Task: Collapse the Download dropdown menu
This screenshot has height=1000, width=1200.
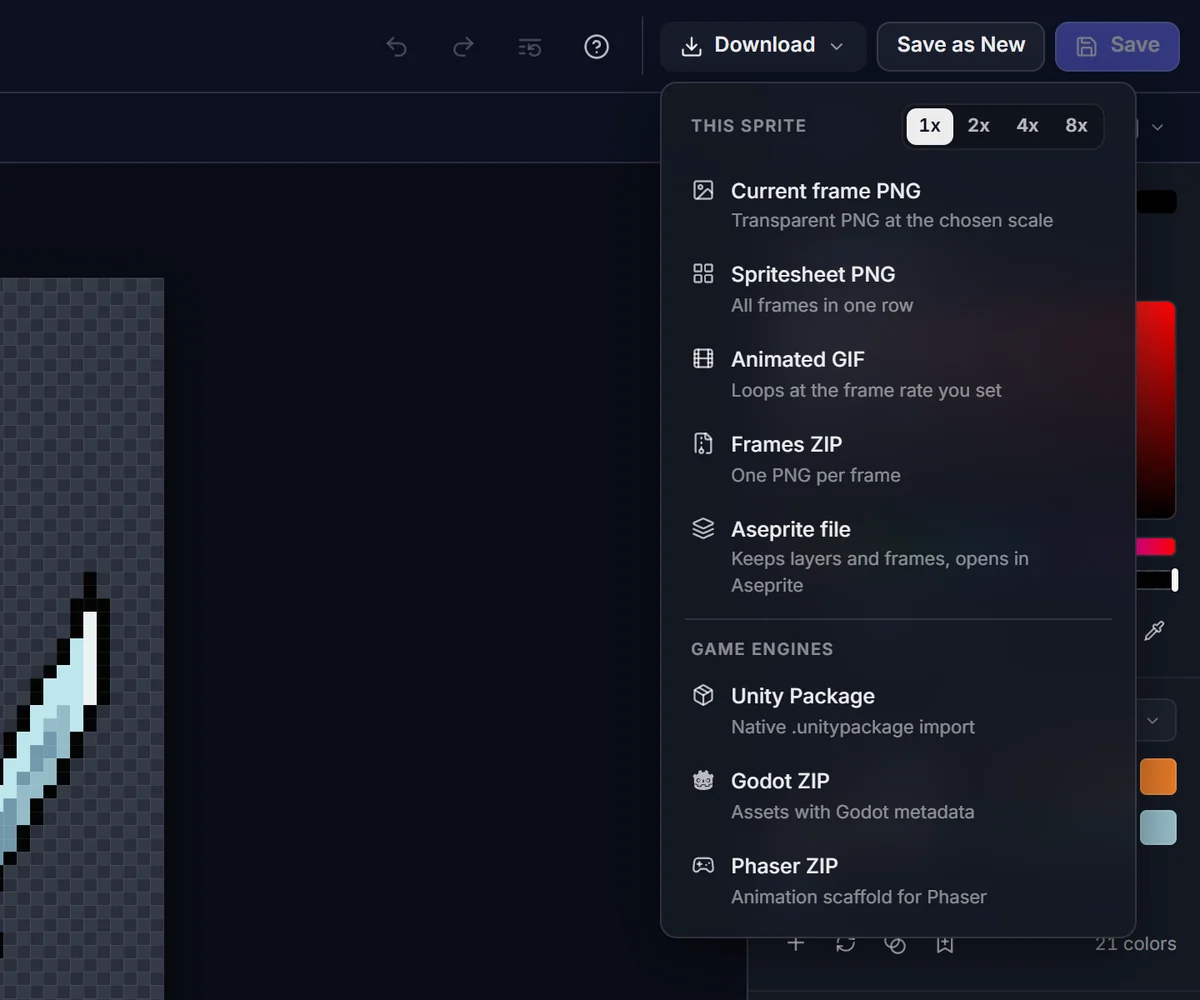Action: click(x=763, y=46)
